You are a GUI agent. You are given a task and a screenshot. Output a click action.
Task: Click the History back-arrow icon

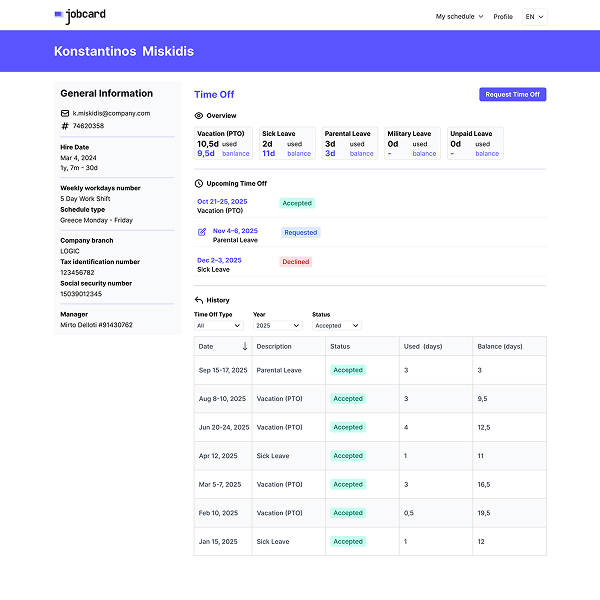(198, 300)
